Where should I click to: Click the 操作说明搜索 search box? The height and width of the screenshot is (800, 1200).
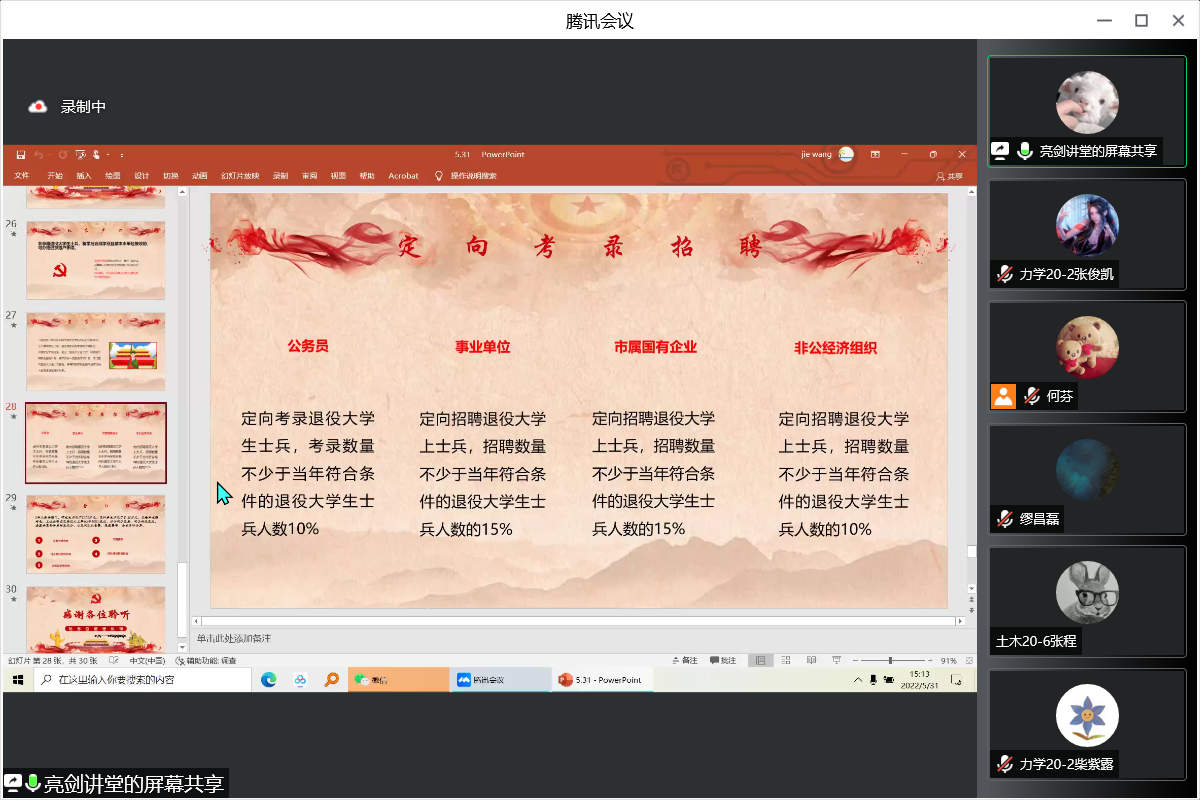tap(472, 176)
